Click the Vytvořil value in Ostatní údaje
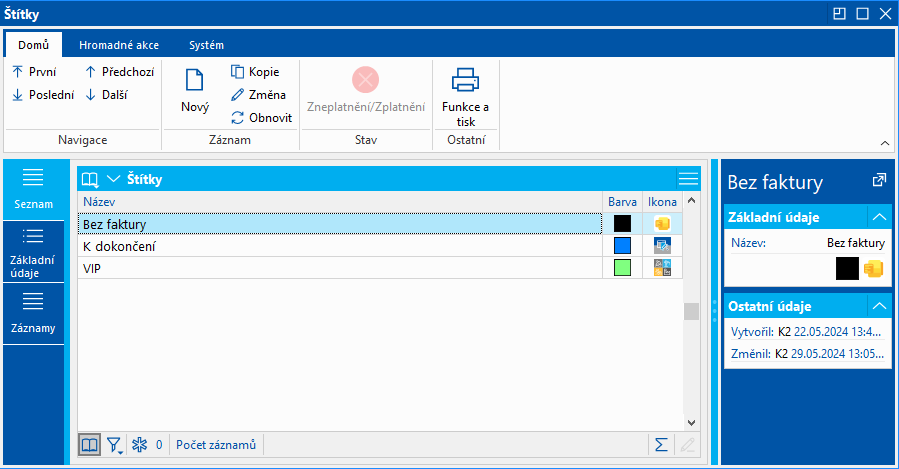Image resolution: width=899 pixels, height=469 pixels. [830, 332]
